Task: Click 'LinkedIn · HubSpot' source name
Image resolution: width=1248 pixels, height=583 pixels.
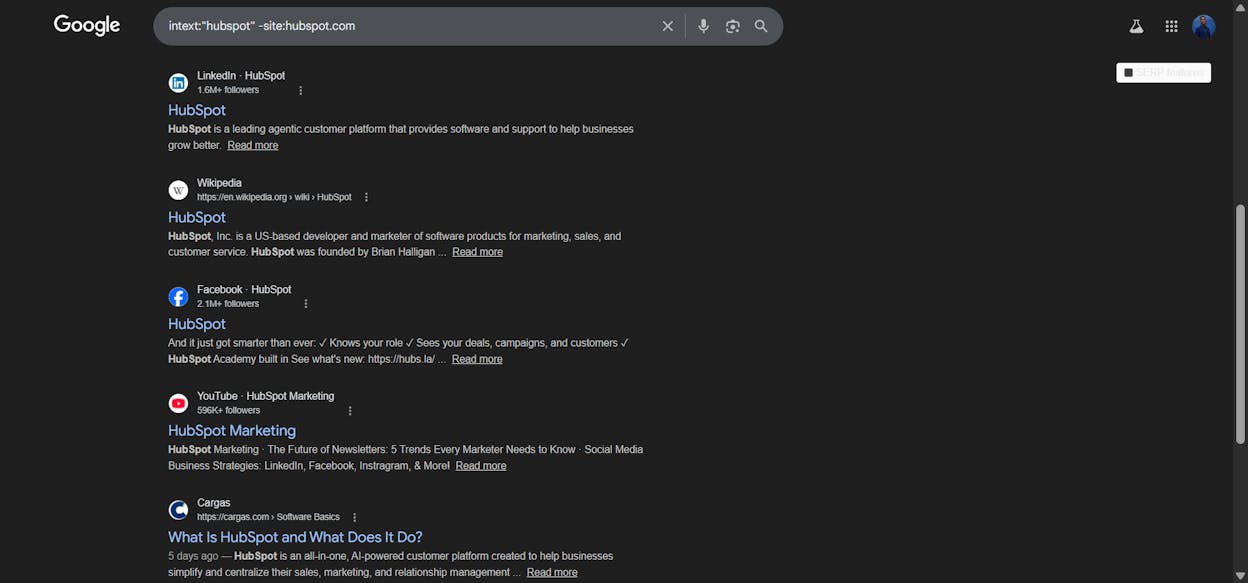Action: coord(241,76)
